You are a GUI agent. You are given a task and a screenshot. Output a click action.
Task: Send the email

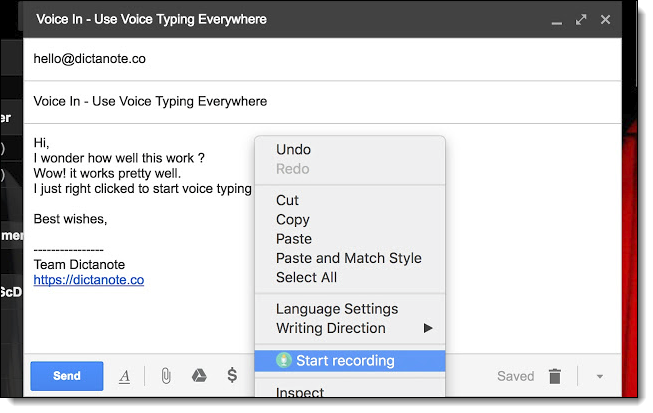coord(67,376)
